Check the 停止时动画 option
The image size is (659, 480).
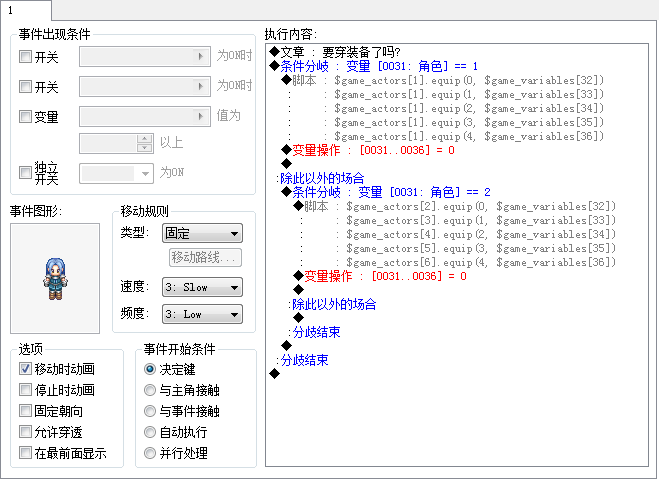(x=25, y=390)
